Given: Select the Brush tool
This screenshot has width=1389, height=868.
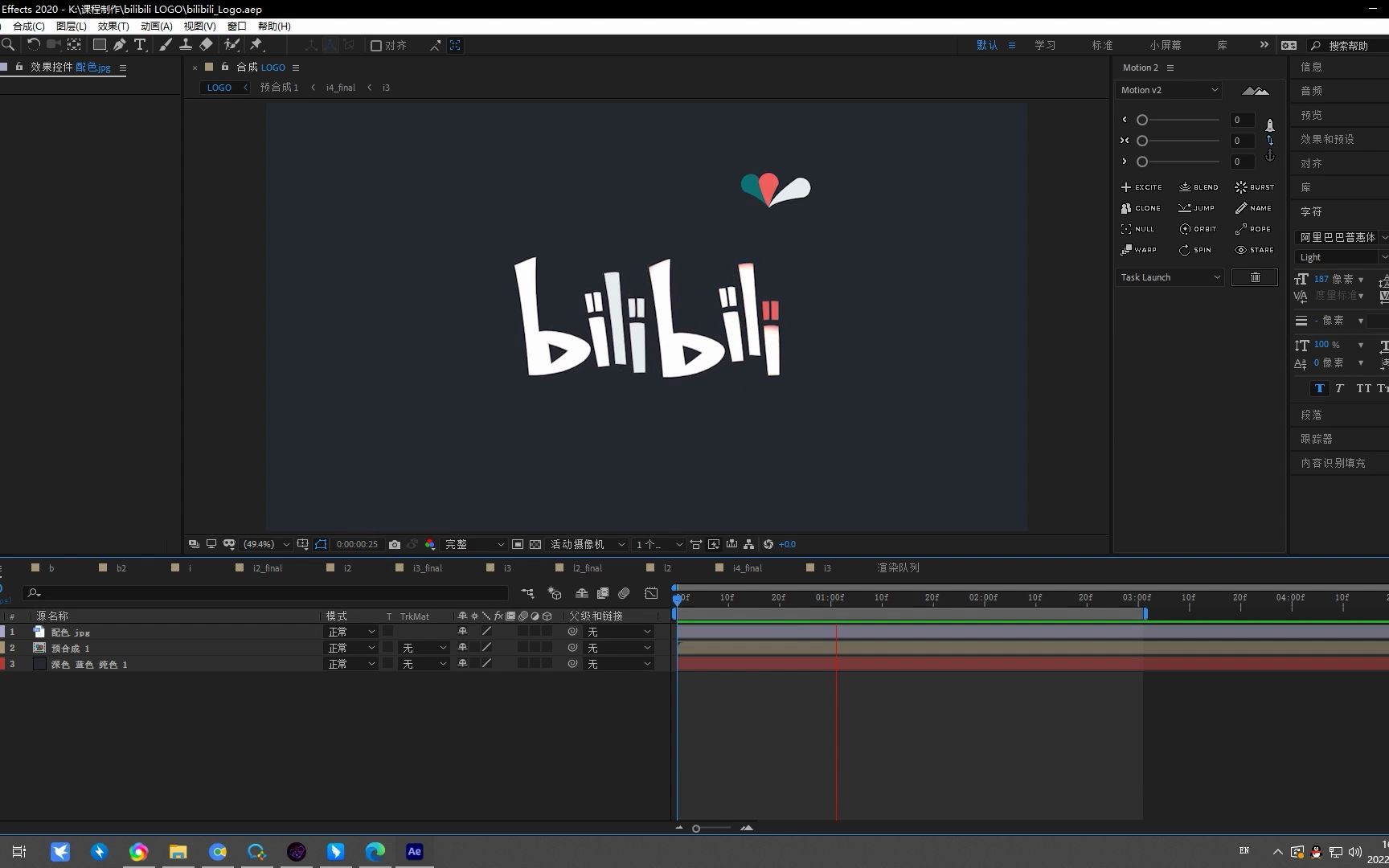Looking at the screenshot, I should (166, 45).
